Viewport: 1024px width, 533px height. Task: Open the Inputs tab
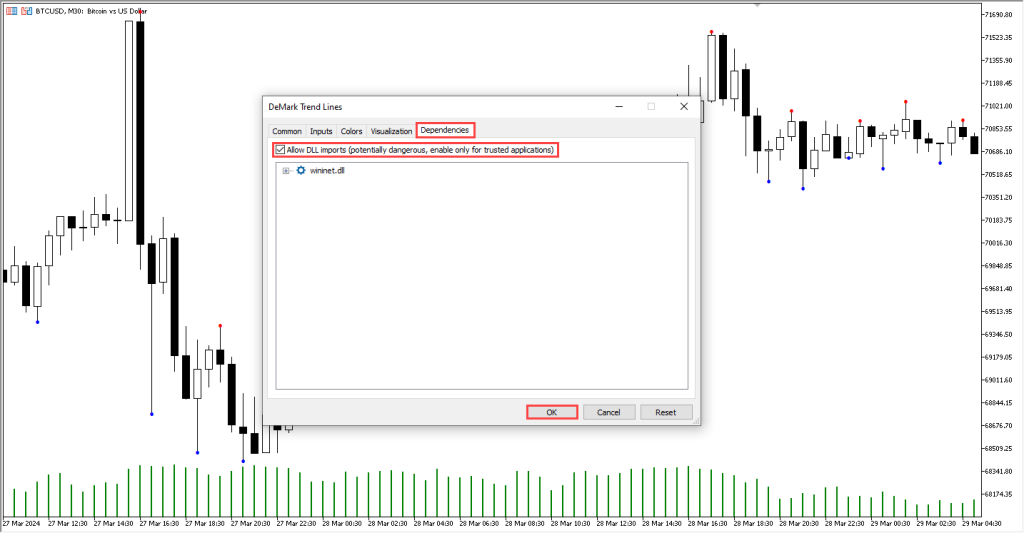(321, 131)
